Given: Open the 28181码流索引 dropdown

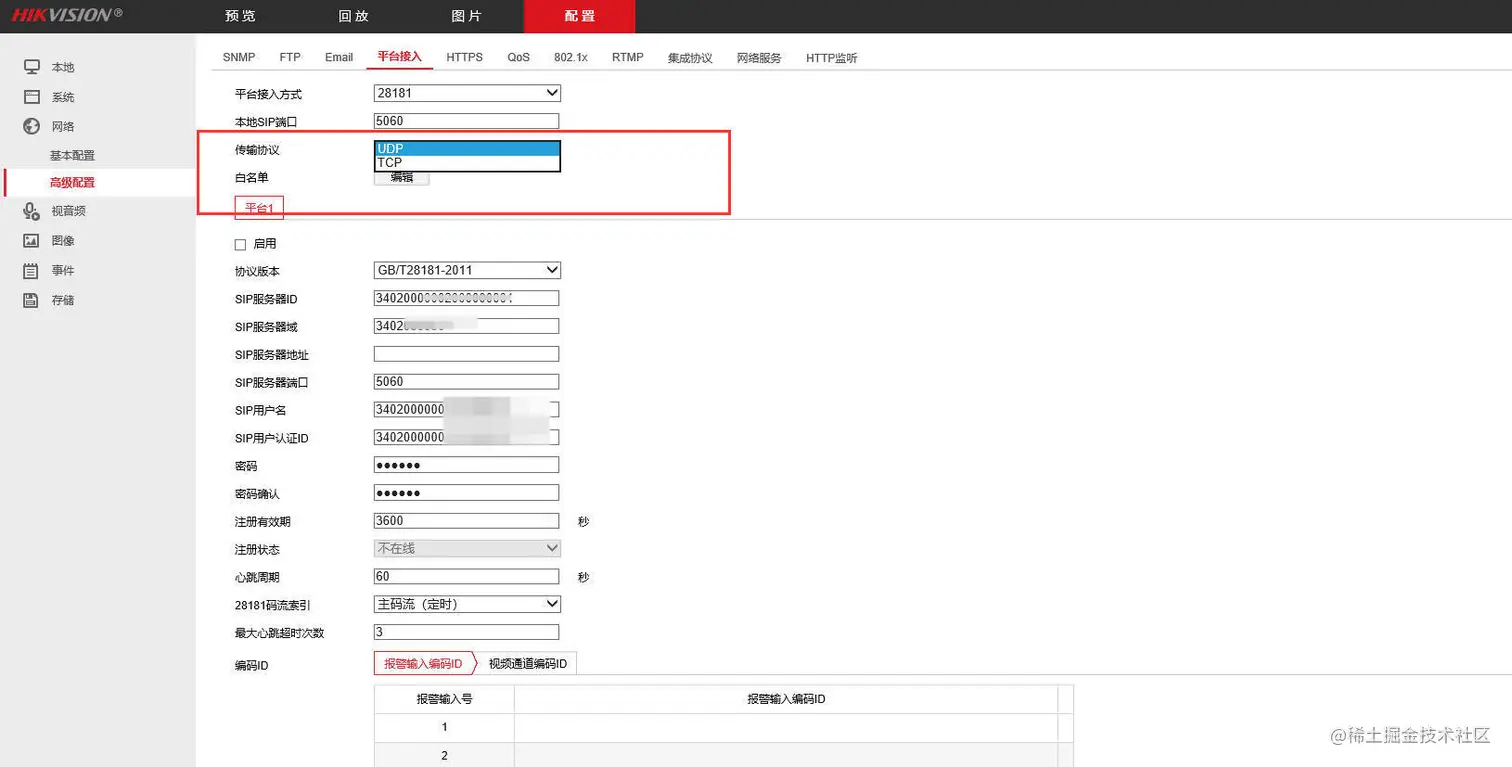Looking at the screenshot, I should pyautogui.click(x=467, y=604).
